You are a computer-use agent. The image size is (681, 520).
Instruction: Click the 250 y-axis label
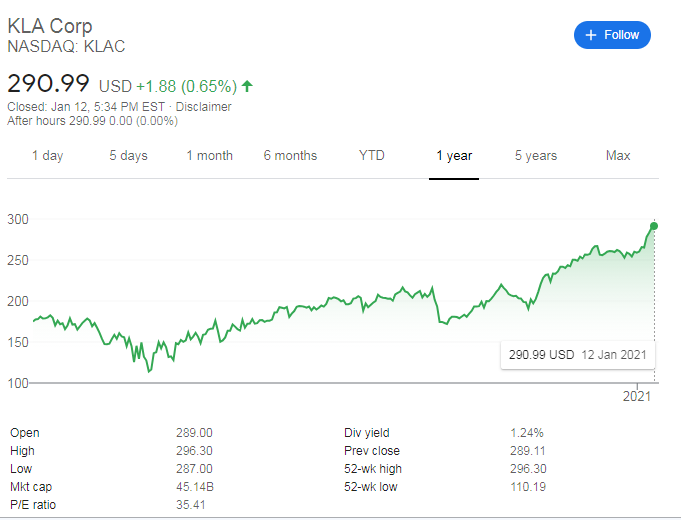[18, 260]
